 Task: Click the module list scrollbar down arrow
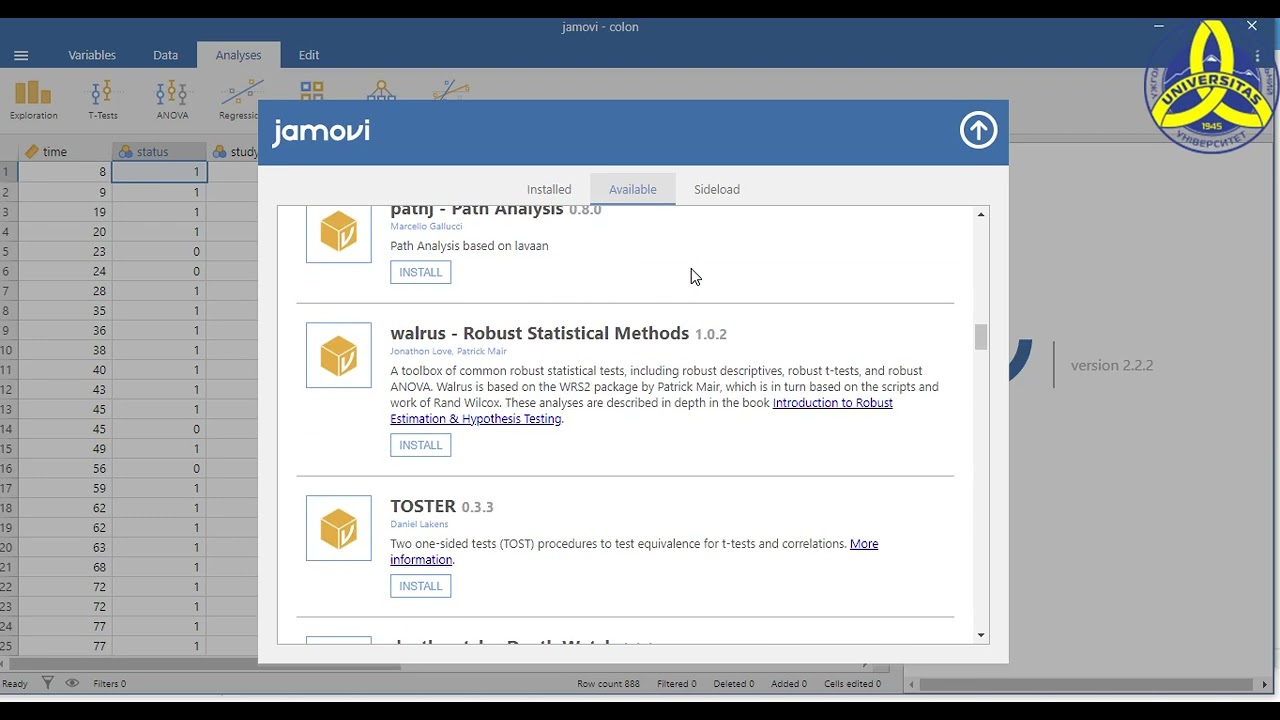click(981, 635)
